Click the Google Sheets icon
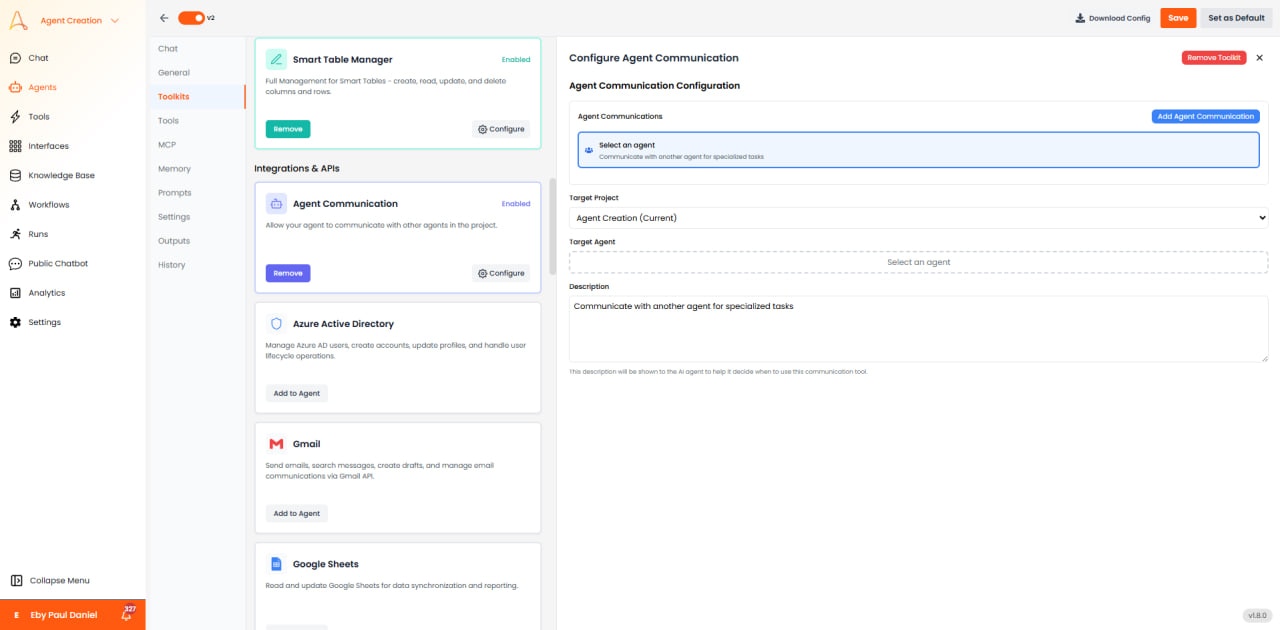 275,563
